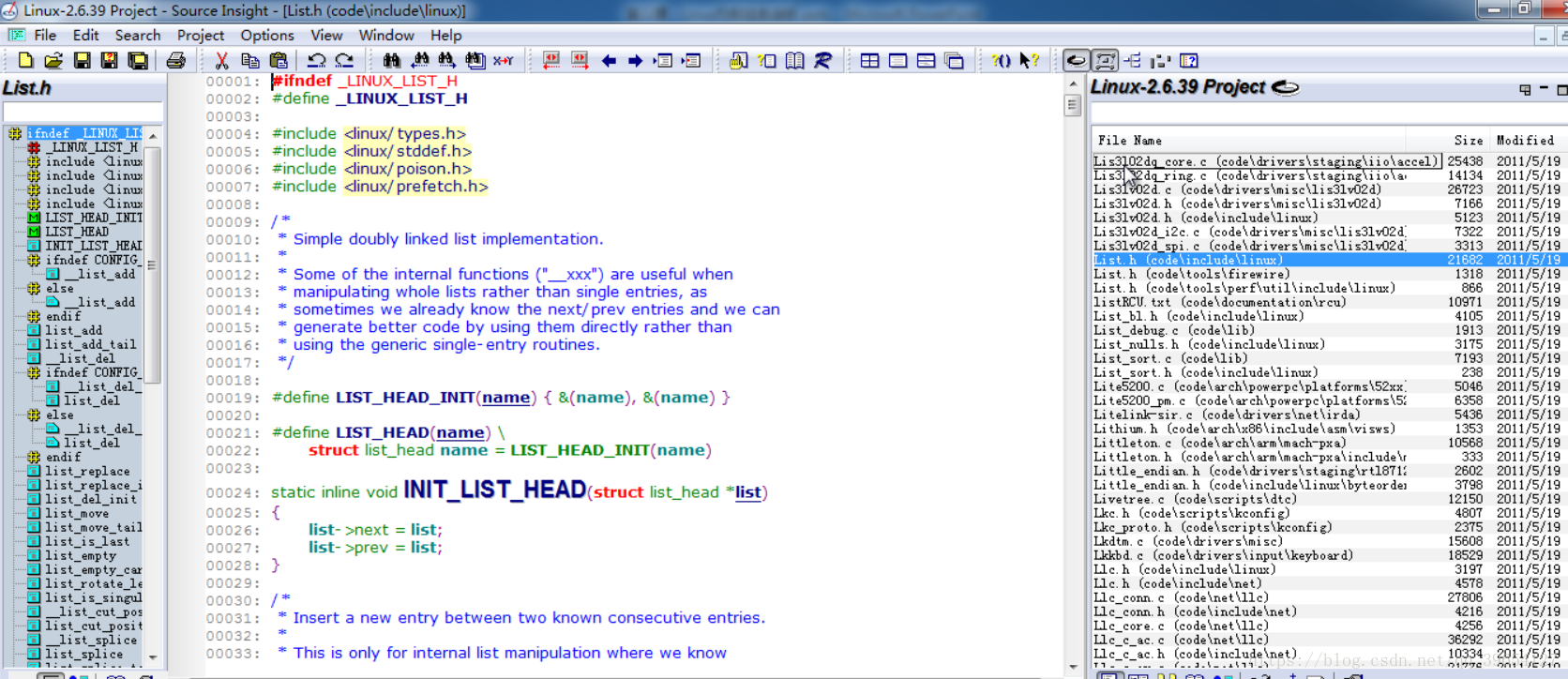This screenshot has width=1568, height=679.
Task: Click the Cut scissors icon
Action: [221, 61]
